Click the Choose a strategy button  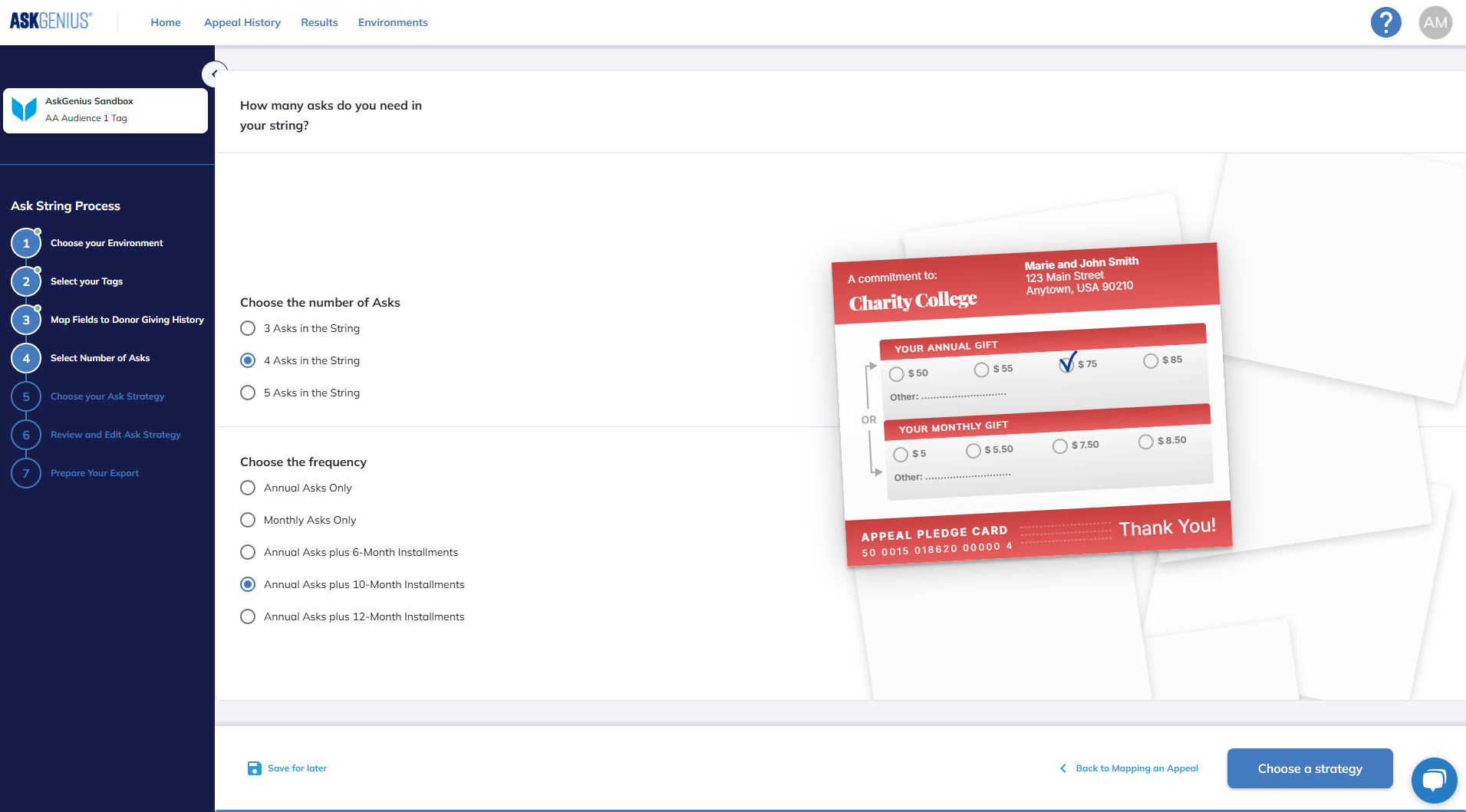click(x=1310, y=768)
